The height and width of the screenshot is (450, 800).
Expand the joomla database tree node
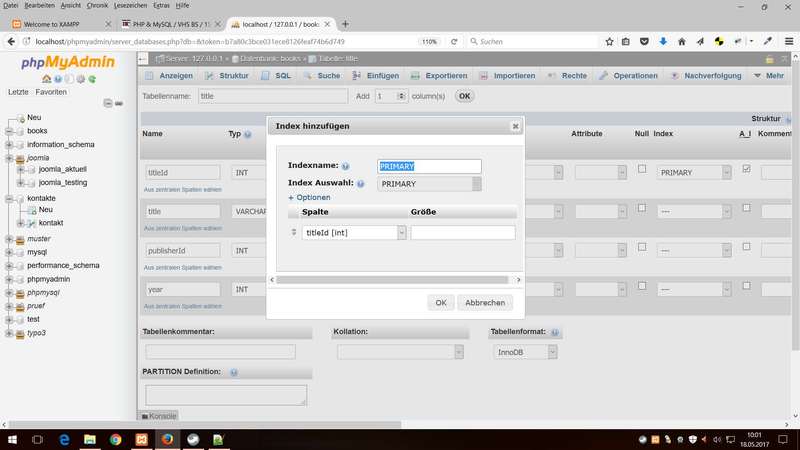click(9, 158)
